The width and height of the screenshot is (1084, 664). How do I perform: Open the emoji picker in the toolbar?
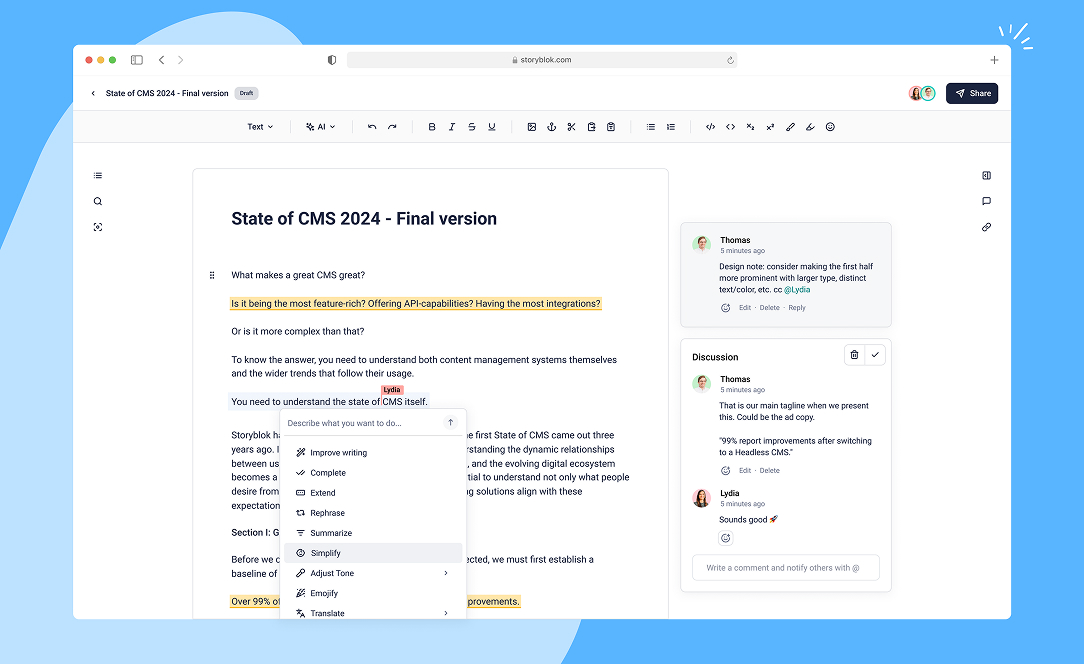pos(830,127)
